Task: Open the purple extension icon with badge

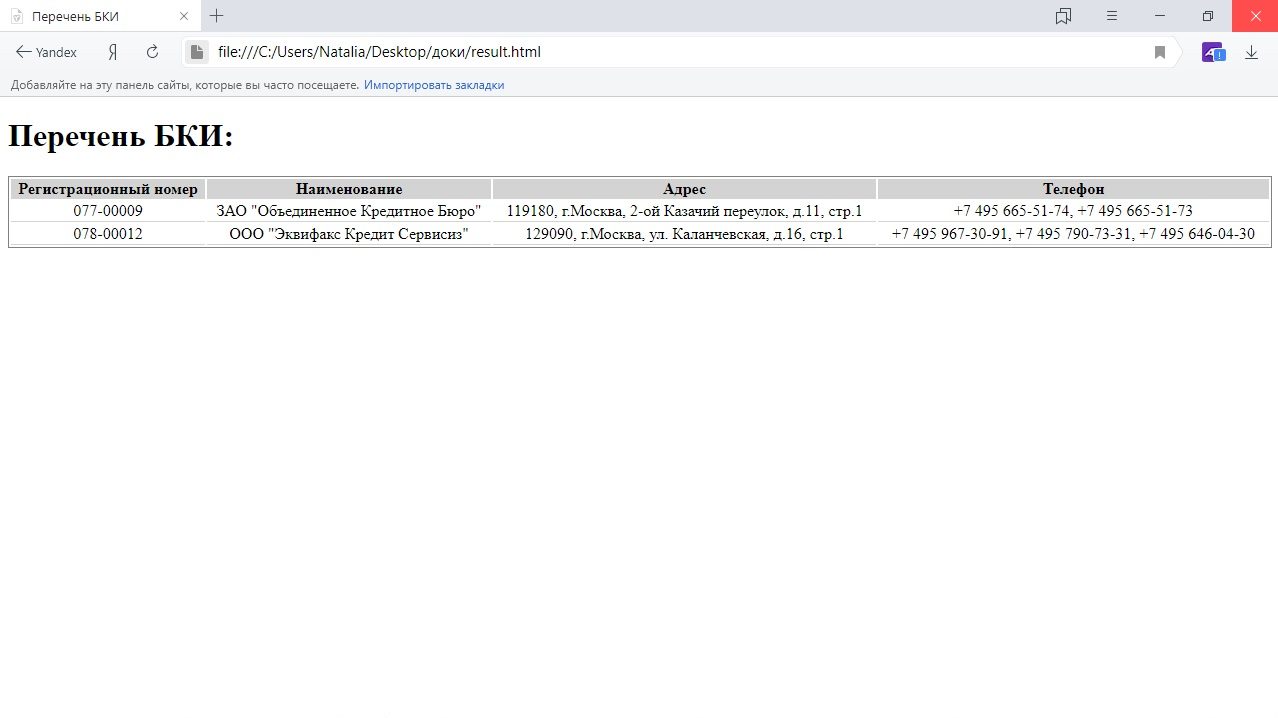Action: [1212, 52]
